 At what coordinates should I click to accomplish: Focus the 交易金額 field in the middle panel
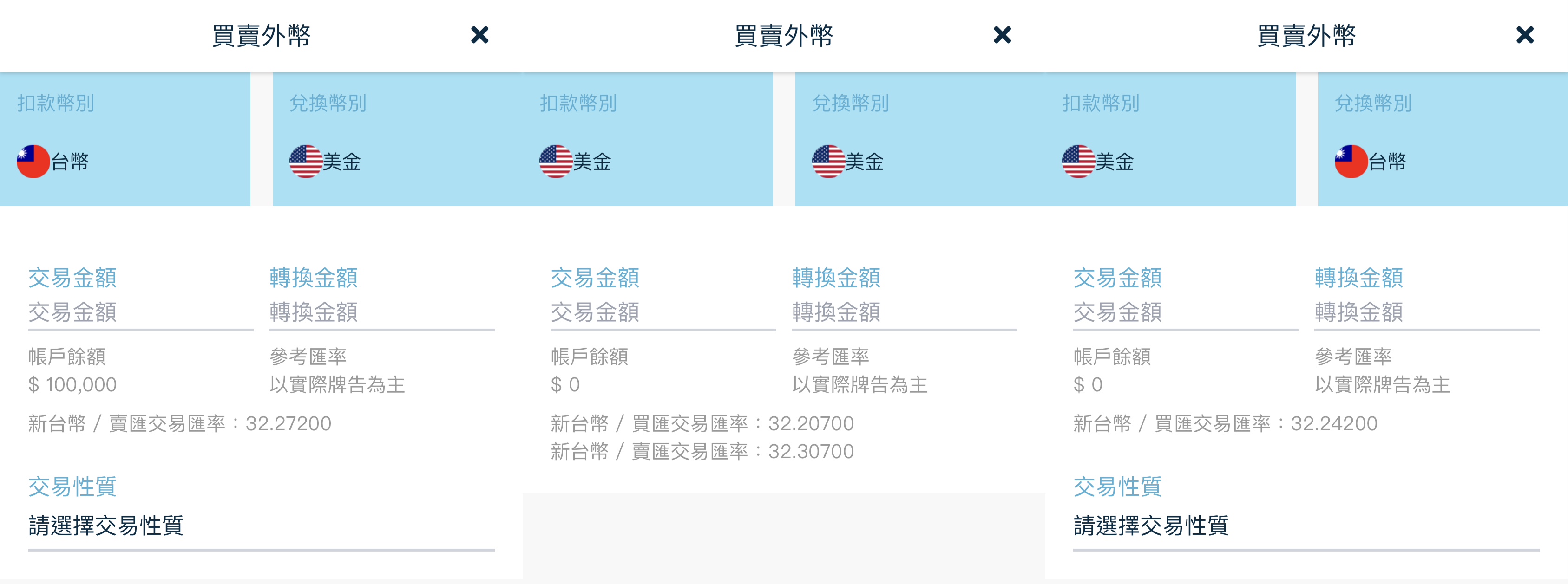[x=663, y=313]
